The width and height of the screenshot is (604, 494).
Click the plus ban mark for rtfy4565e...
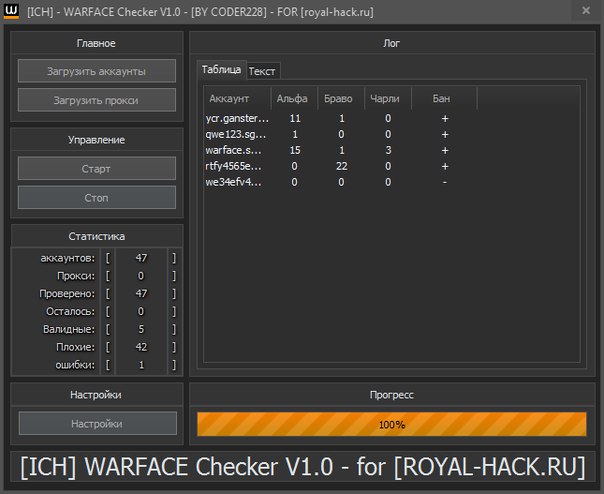(445, 166)
